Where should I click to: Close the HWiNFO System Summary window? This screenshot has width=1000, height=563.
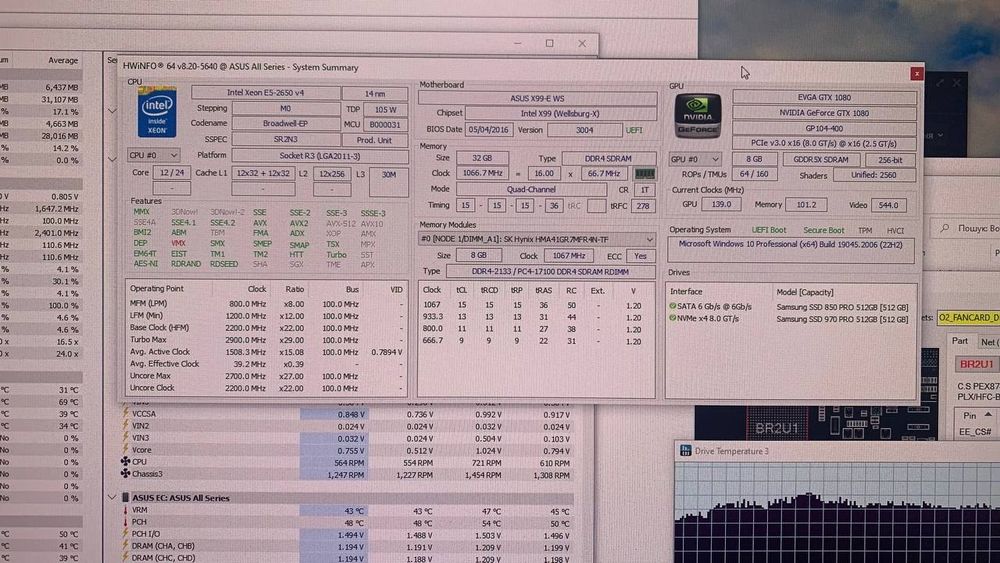pos(916,74)
